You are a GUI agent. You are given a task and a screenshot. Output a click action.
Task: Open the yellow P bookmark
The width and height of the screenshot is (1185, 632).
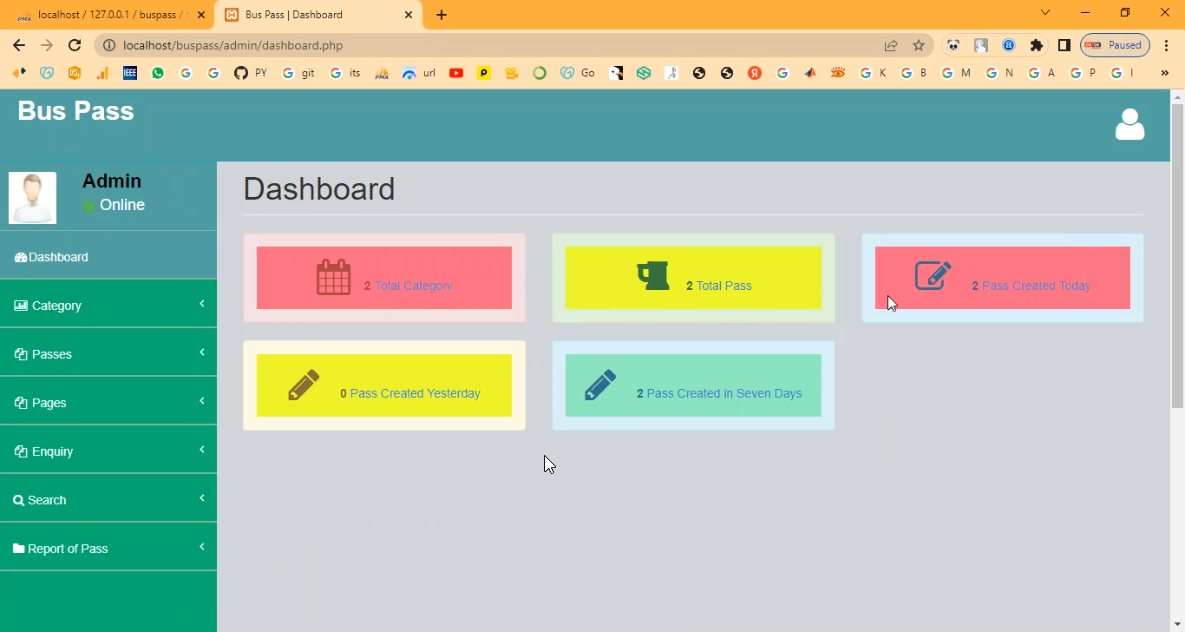click(484, 73)
